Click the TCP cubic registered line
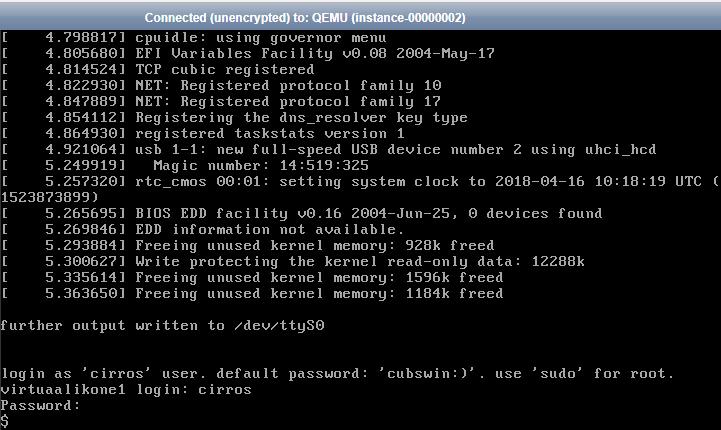The image size is (721, 430). point(158,69)
